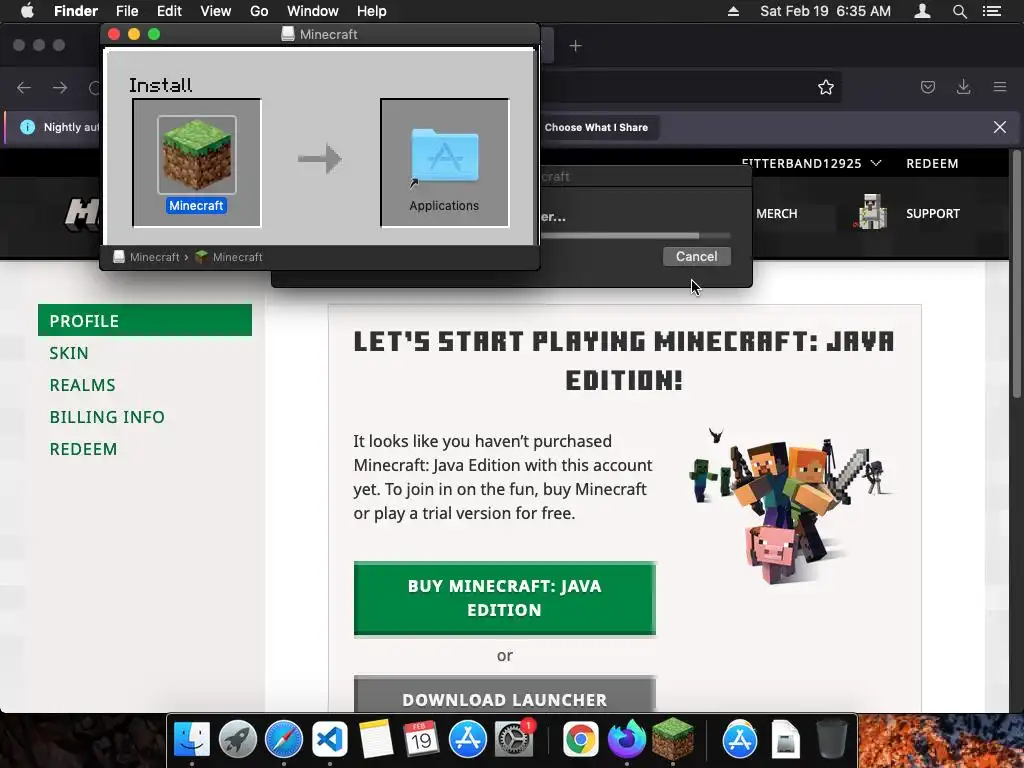Click the support iron golem icon
The image size is (1024, 768).
coord(871,212)
